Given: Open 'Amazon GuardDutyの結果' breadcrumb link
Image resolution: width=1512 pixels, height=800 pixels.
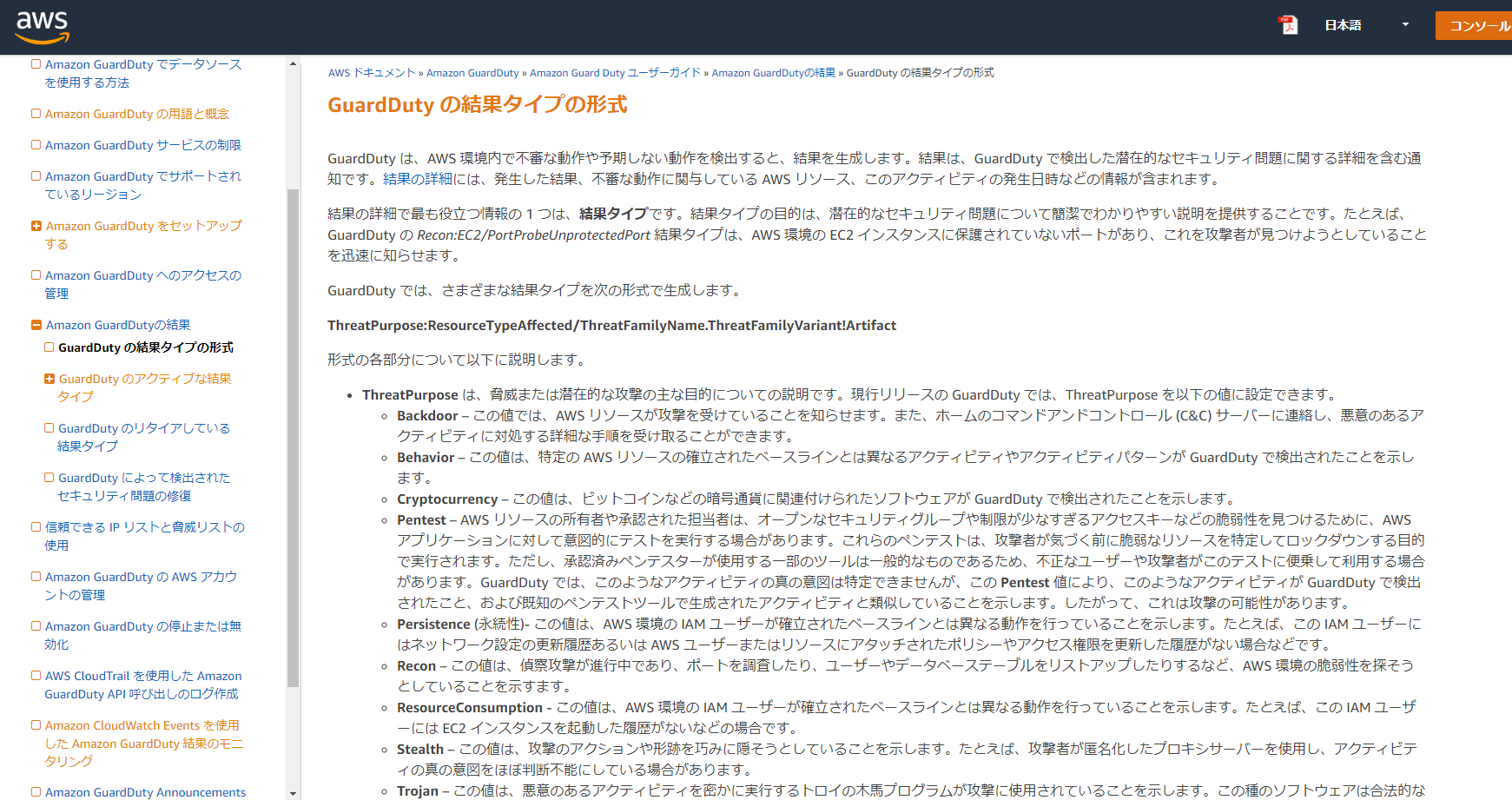Looking at the screenshot, I should pos(774,73).
